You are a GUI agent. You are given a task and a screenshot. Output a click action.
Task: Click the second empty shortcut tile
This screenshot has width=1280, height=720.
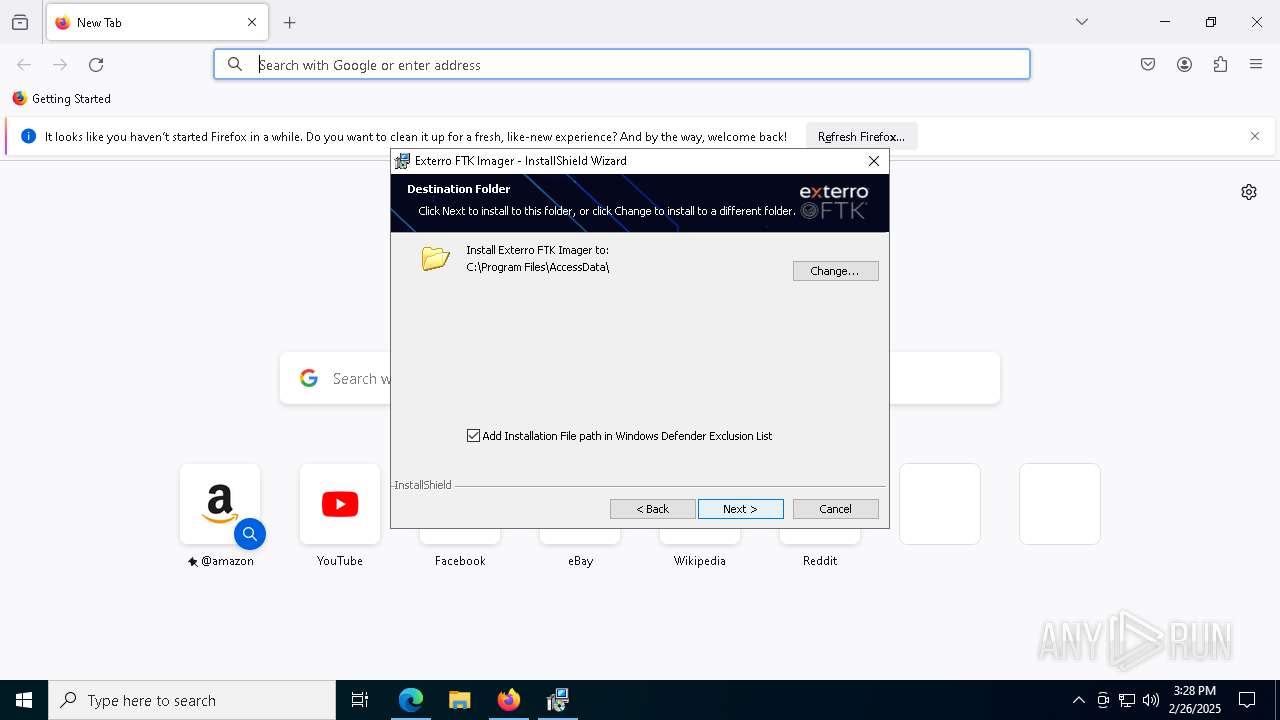pyautogui.click(x=1060, y=504)
